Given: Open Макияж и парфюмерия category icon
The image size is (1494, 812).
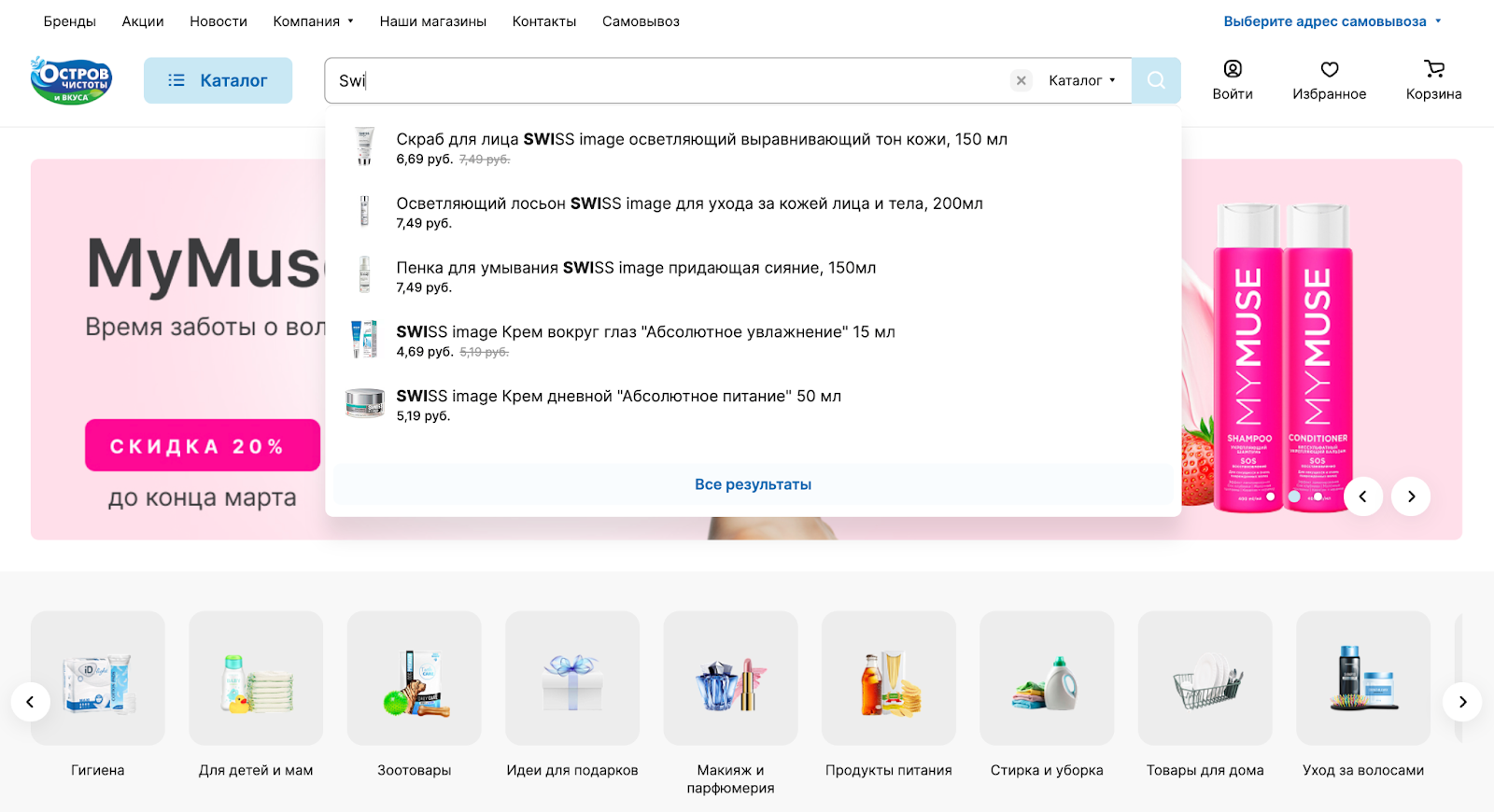Looking at the screenshot, I should click(x=731, y=679).
